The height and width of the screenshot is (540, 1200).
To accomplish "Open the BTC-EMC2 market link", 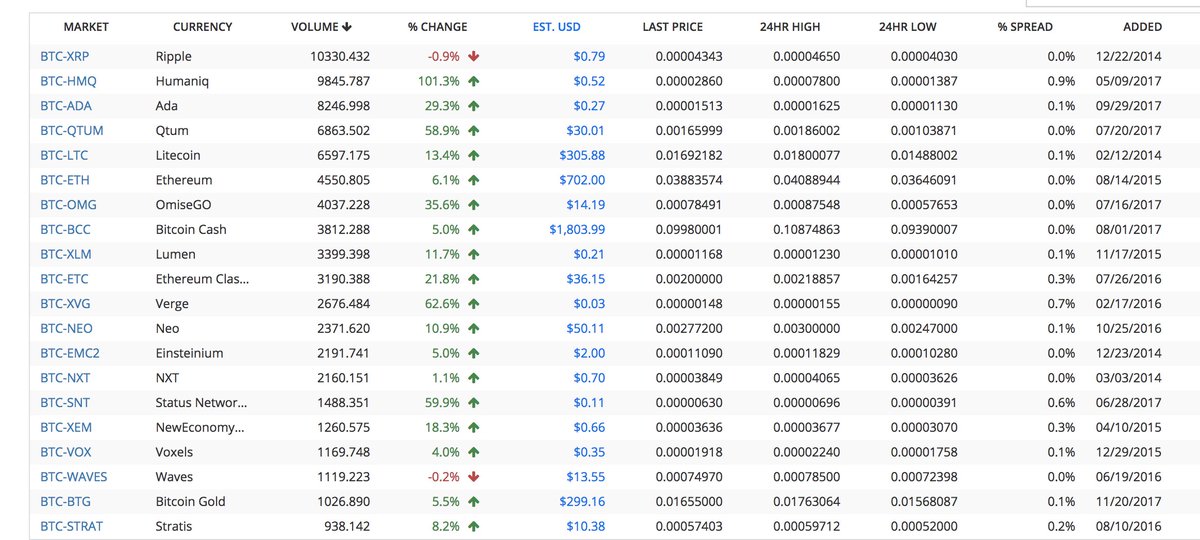I will [x=70, y=353].
